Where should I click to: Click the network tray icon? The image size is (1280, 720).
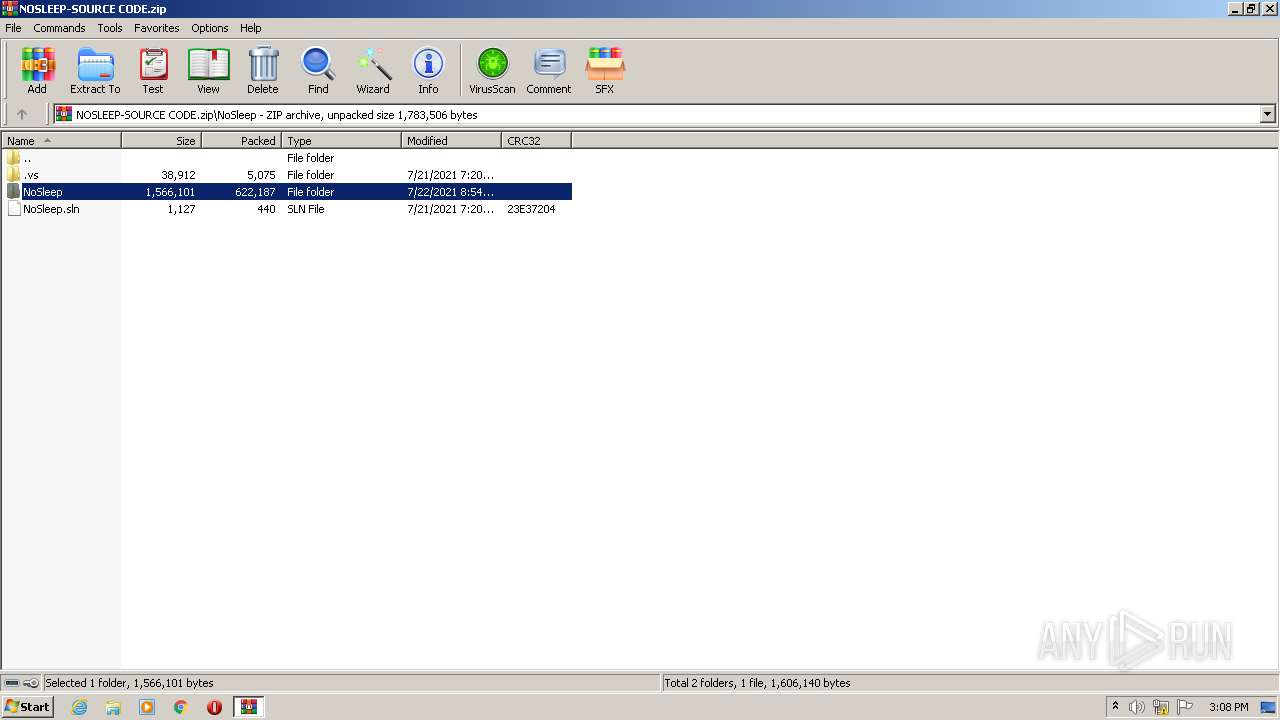point(1161,707)
